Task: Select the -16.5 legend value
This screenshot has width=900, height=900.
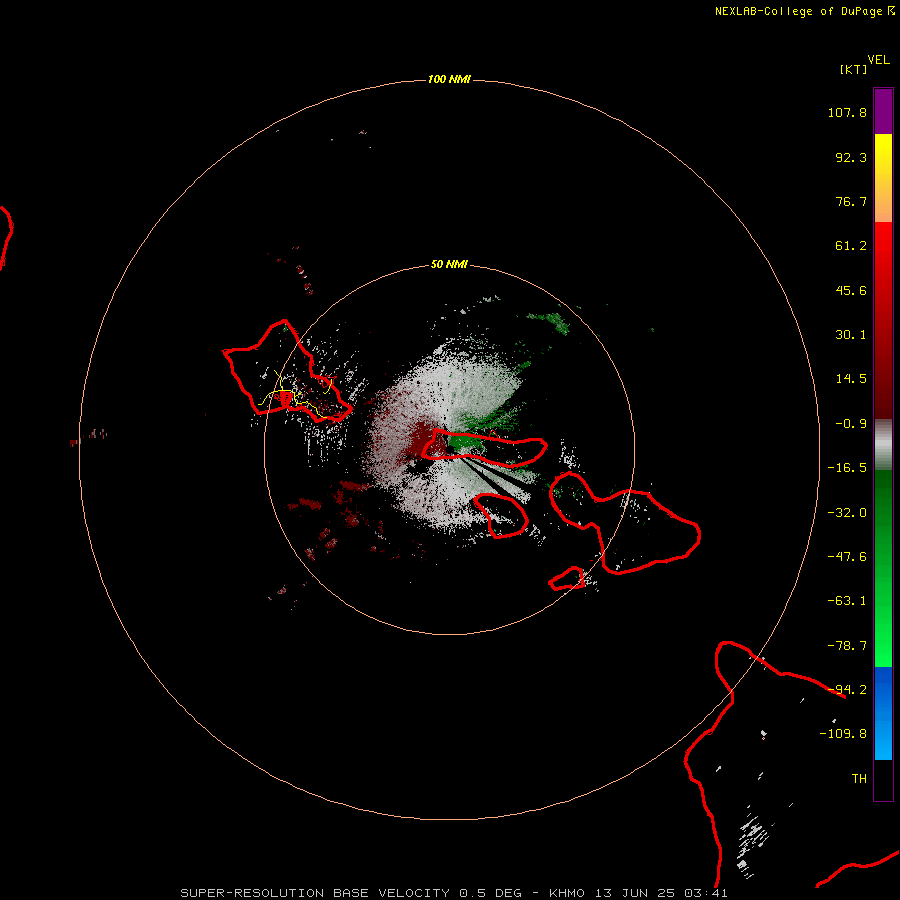Action: click(847, 468)
